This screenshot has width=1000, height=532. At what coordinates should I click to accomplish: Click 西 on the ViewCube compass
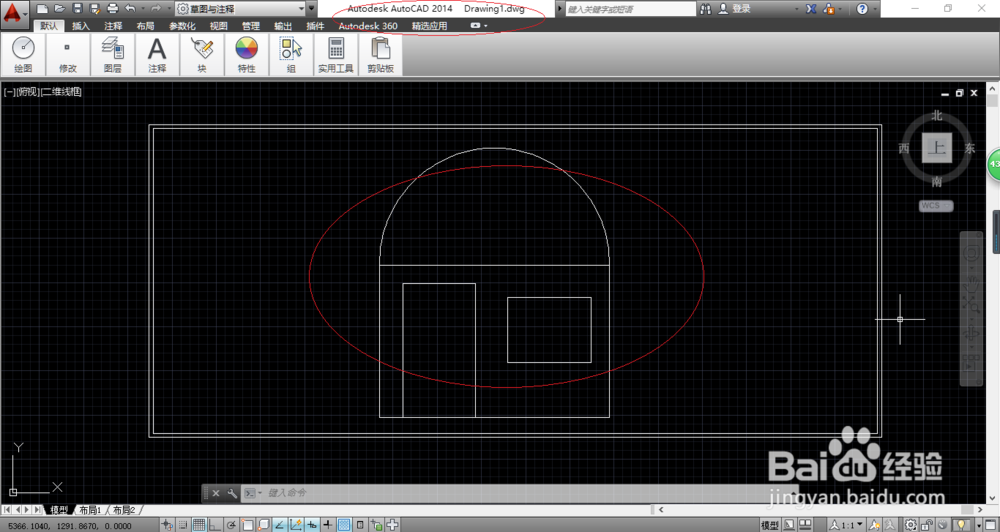(904, 149)
